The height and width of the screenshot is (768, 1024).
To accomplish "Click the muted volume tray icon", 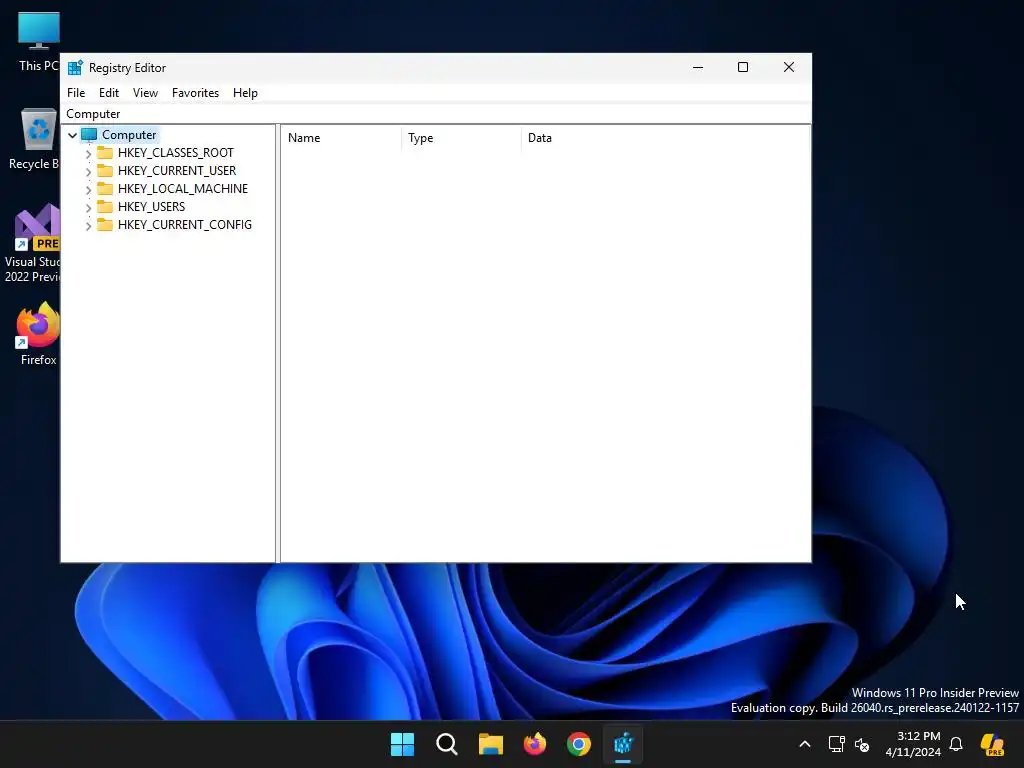I will (x=862, y=744).
